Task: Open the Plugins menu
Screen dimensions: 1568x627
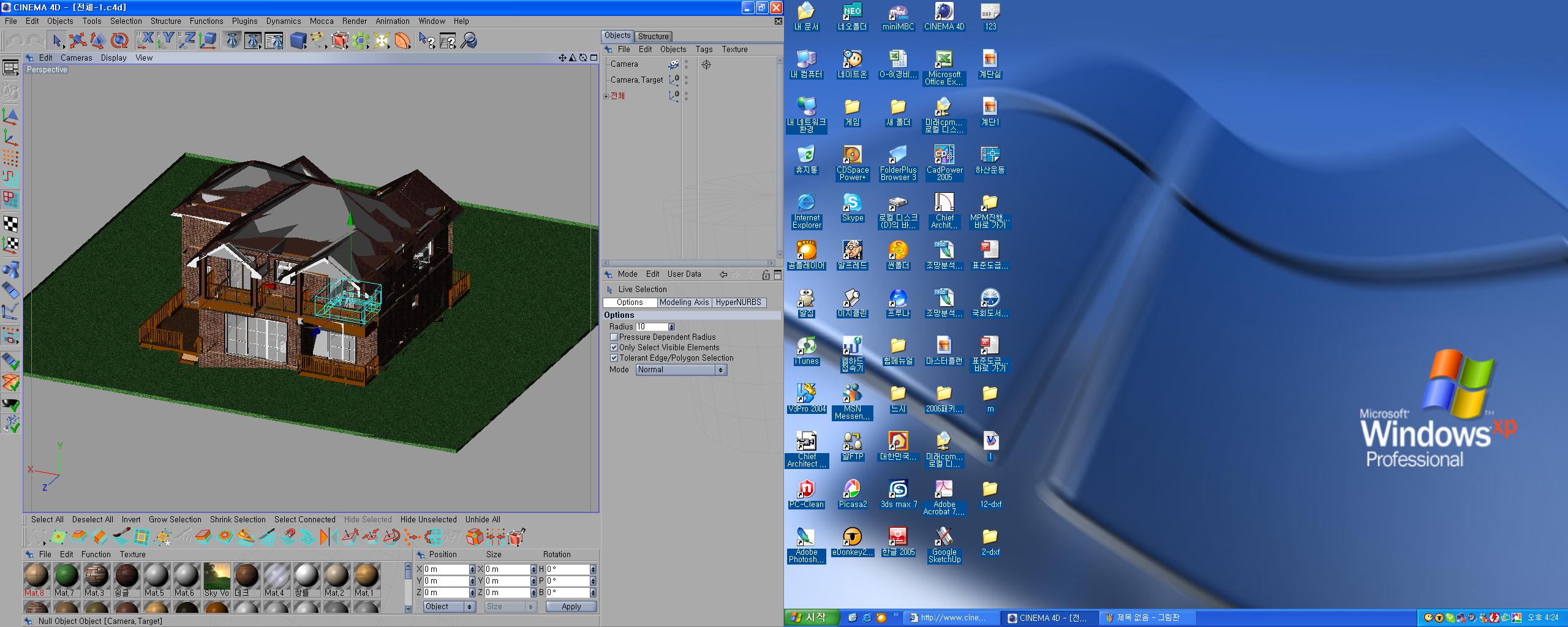Action: (x=244, y=21)
